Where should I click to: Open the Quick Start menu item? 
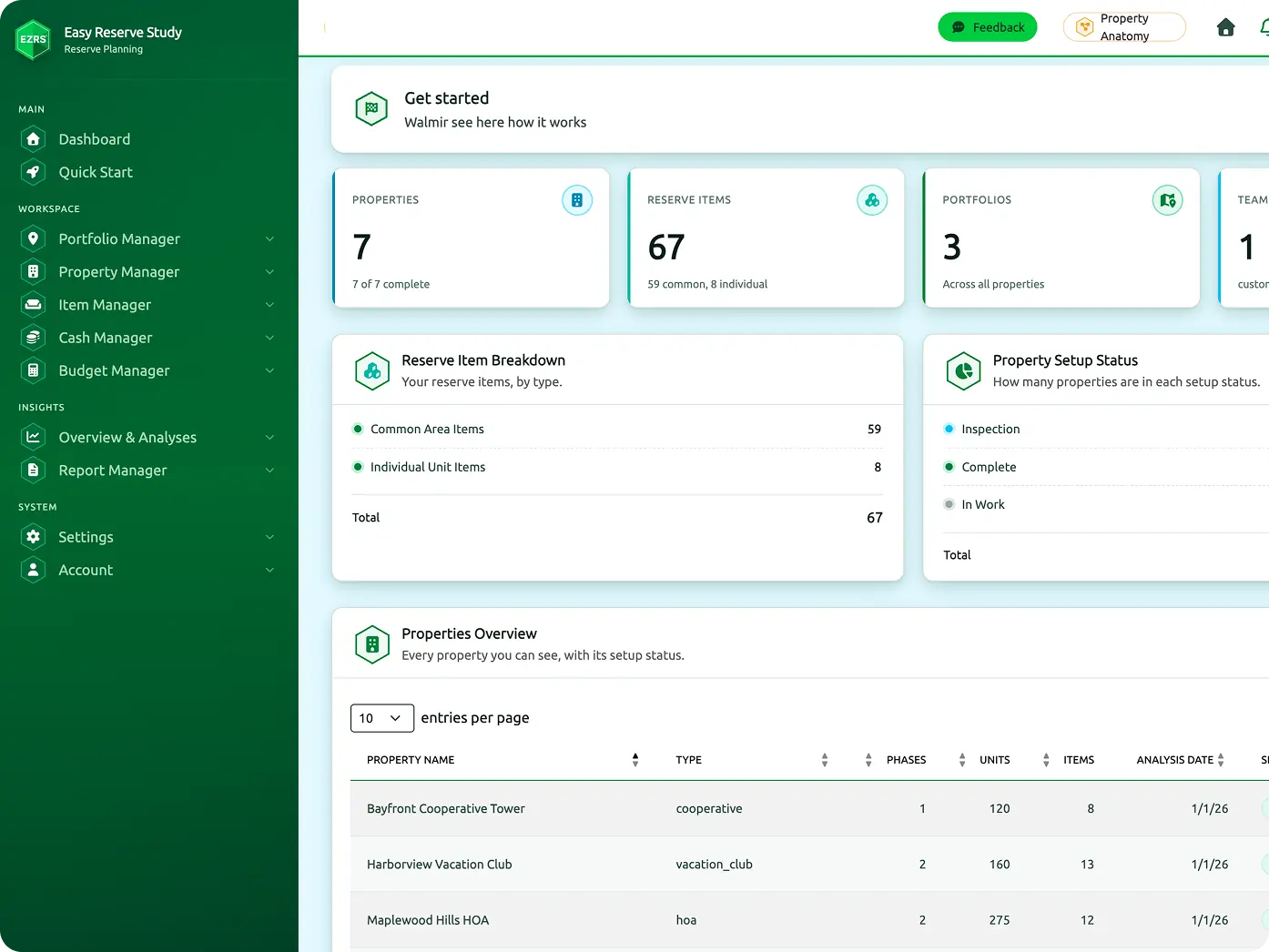tap(149, 172)
